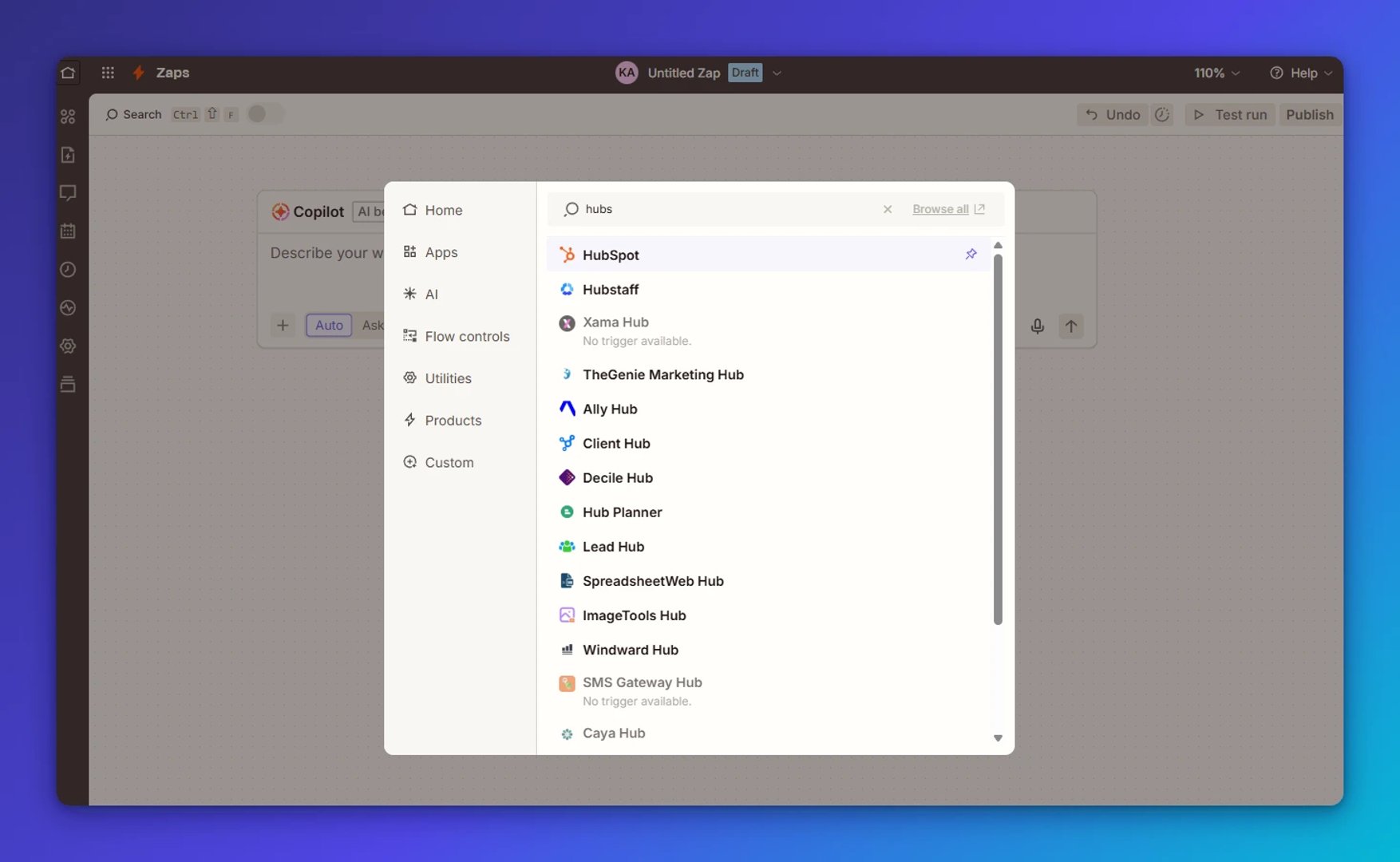Viewport: 1400px width, 862px height.
Task: Click the send arrow in Copilot
Action: coord(1071,326)
